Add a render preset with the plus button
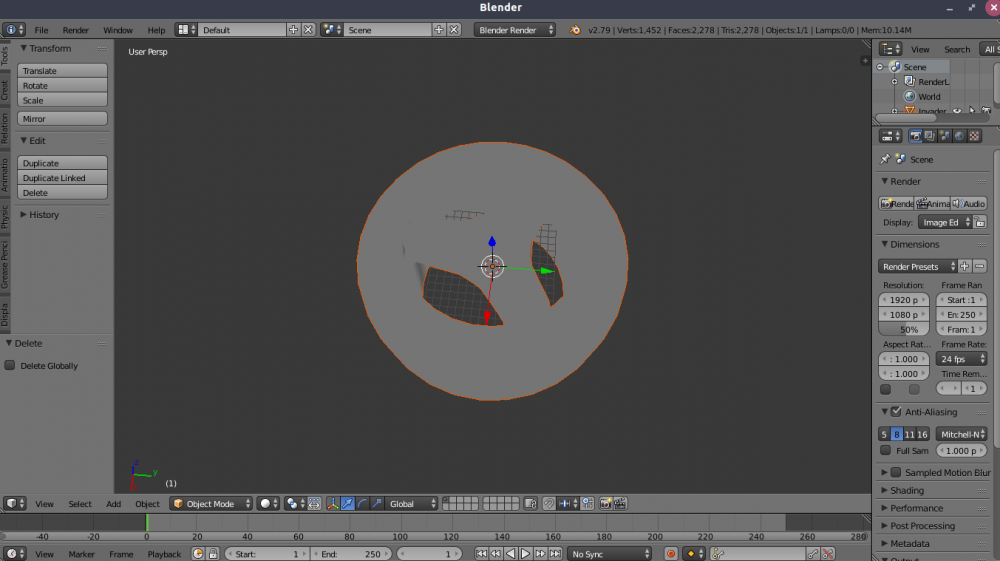The width and height of the screenshot is (1000, 561). click(965, 266)
